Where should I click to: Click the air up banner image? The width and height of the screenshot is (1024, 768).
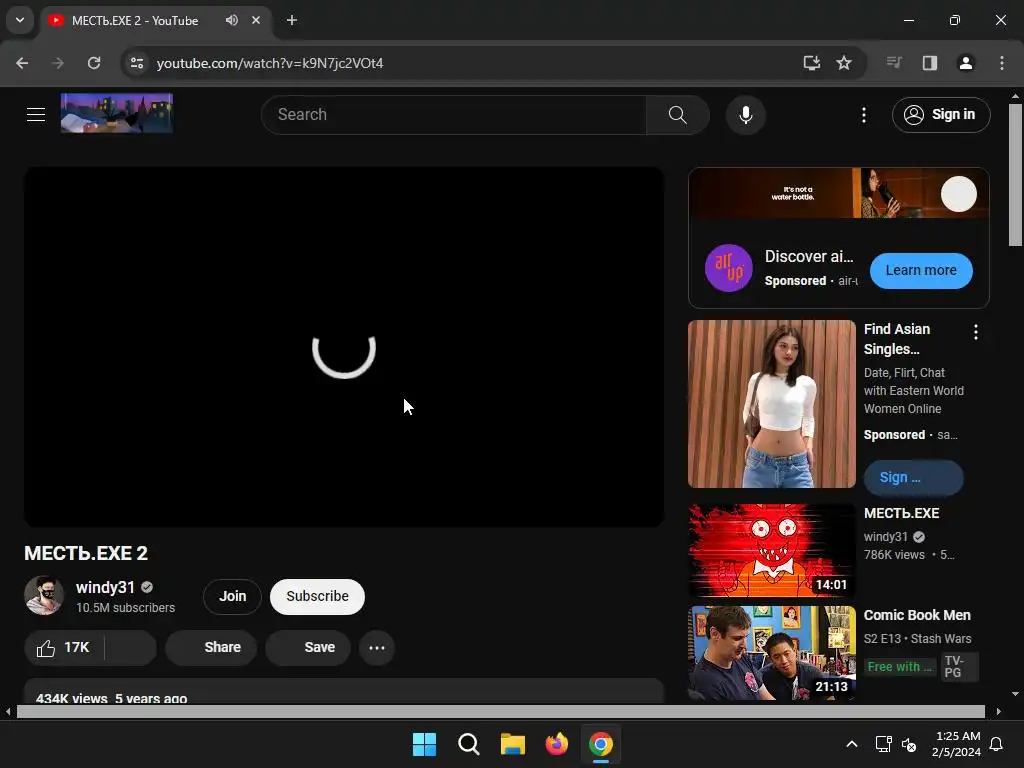click(839, 193)
